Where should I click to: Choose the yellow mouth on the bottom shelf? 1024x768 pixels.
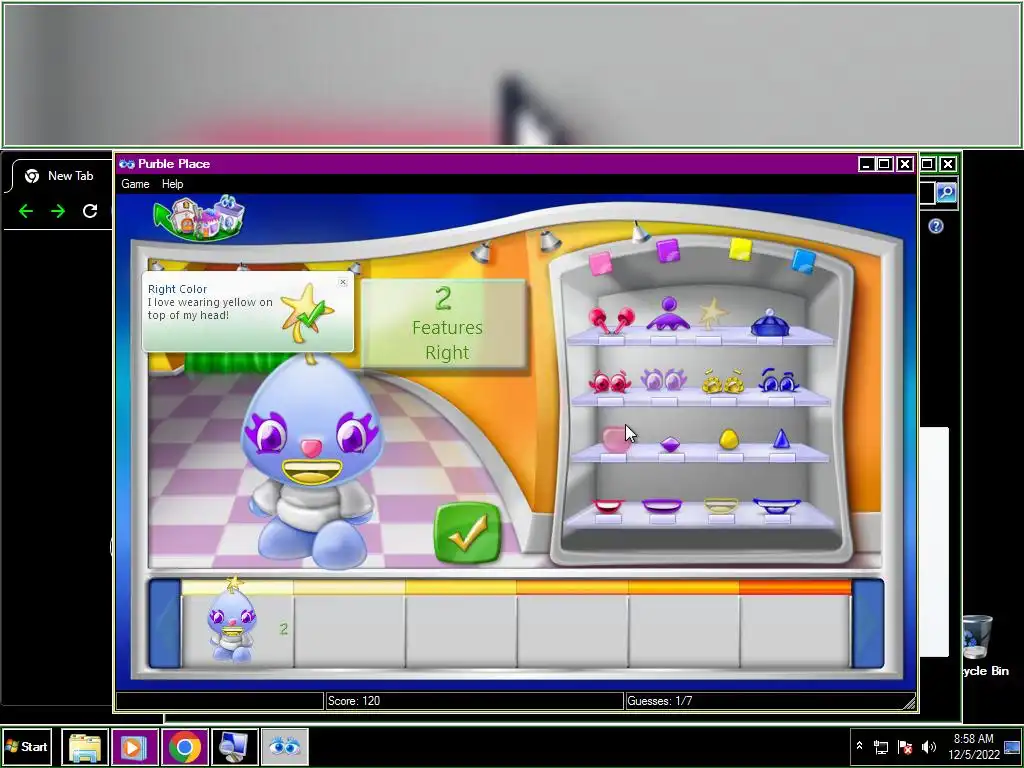[721, 506]
